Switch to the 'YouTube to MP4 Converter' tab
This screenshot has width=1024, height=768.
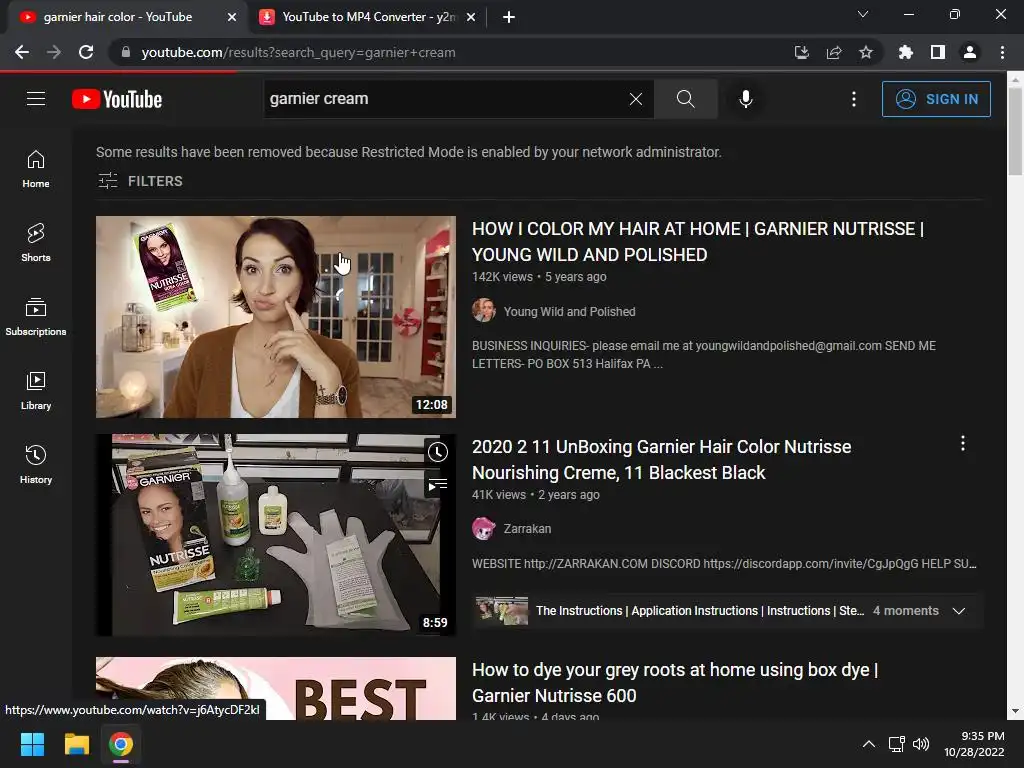click(x=369, y=17)
